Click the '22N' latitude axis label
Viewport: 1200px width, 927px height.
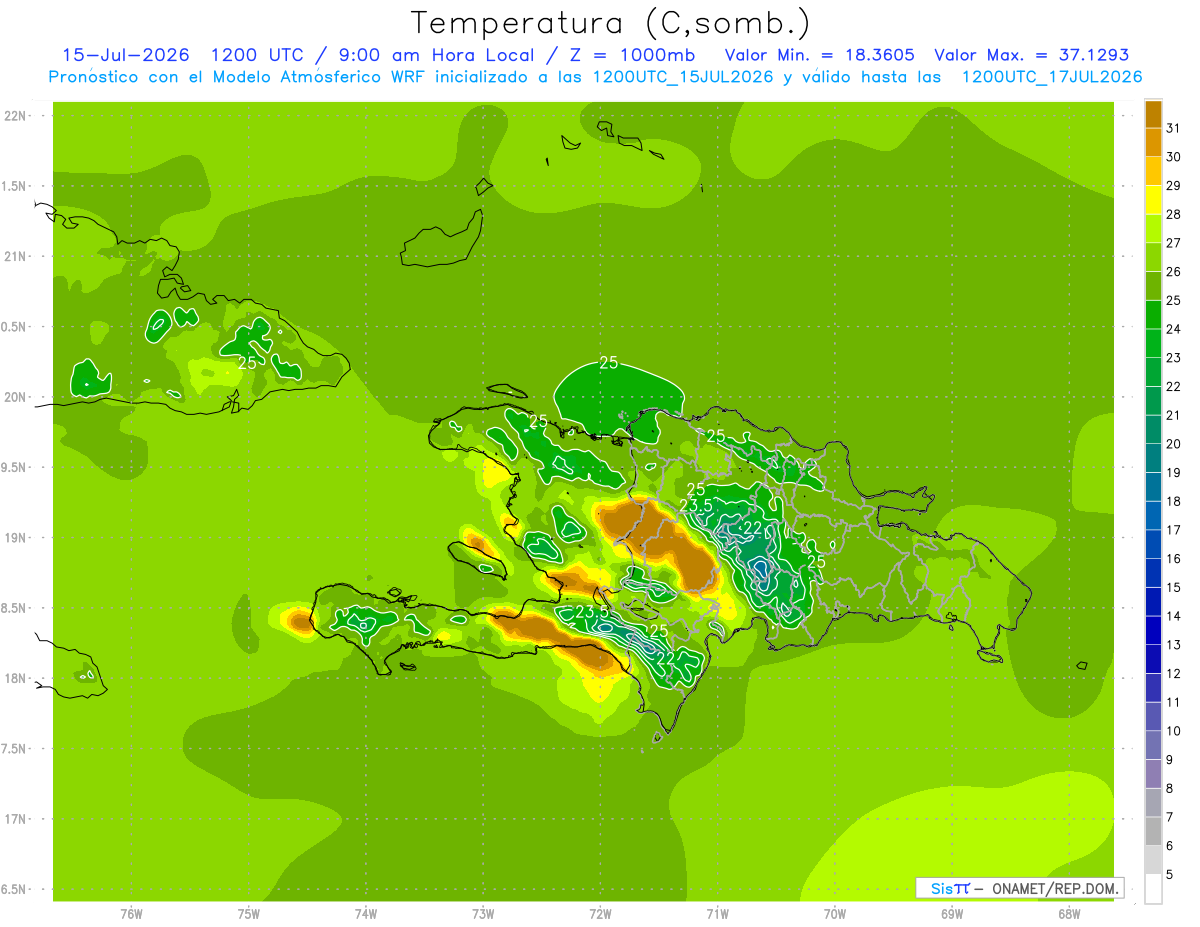coord(14,116)
